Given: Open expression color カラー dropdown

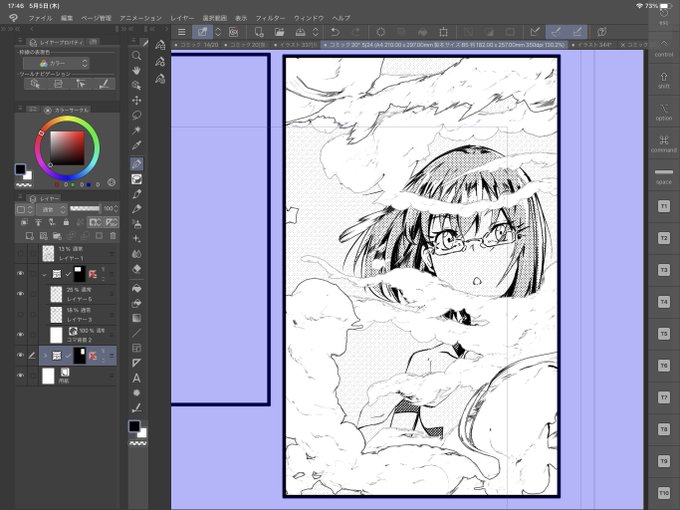Looking at the screenshot, I should (x=56, y=63).
